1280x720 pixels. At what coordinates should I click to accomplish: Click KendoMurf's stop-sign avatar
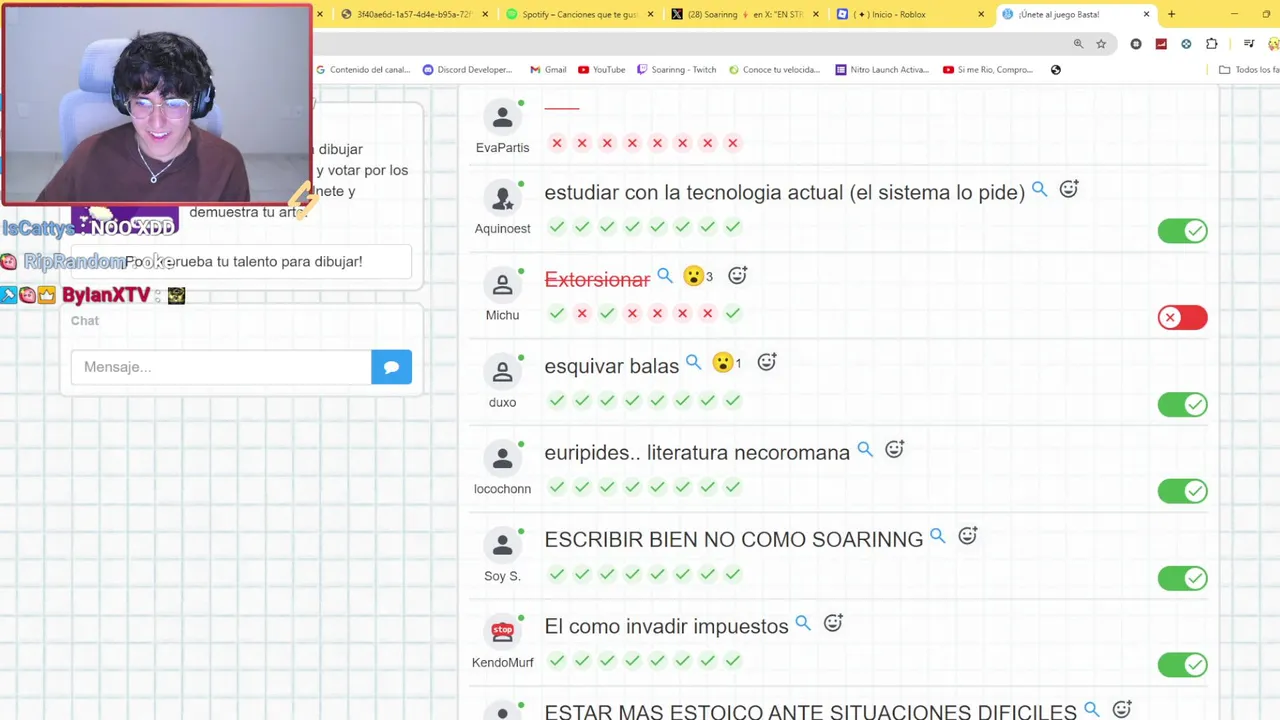coord(502,632)
